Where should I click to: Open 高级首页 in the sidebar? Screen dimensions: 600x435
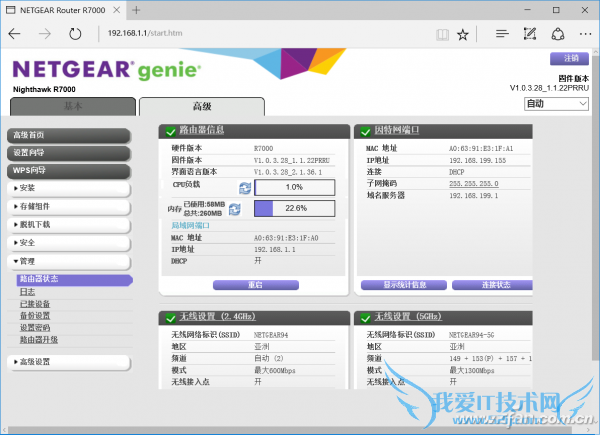(69, 135)
